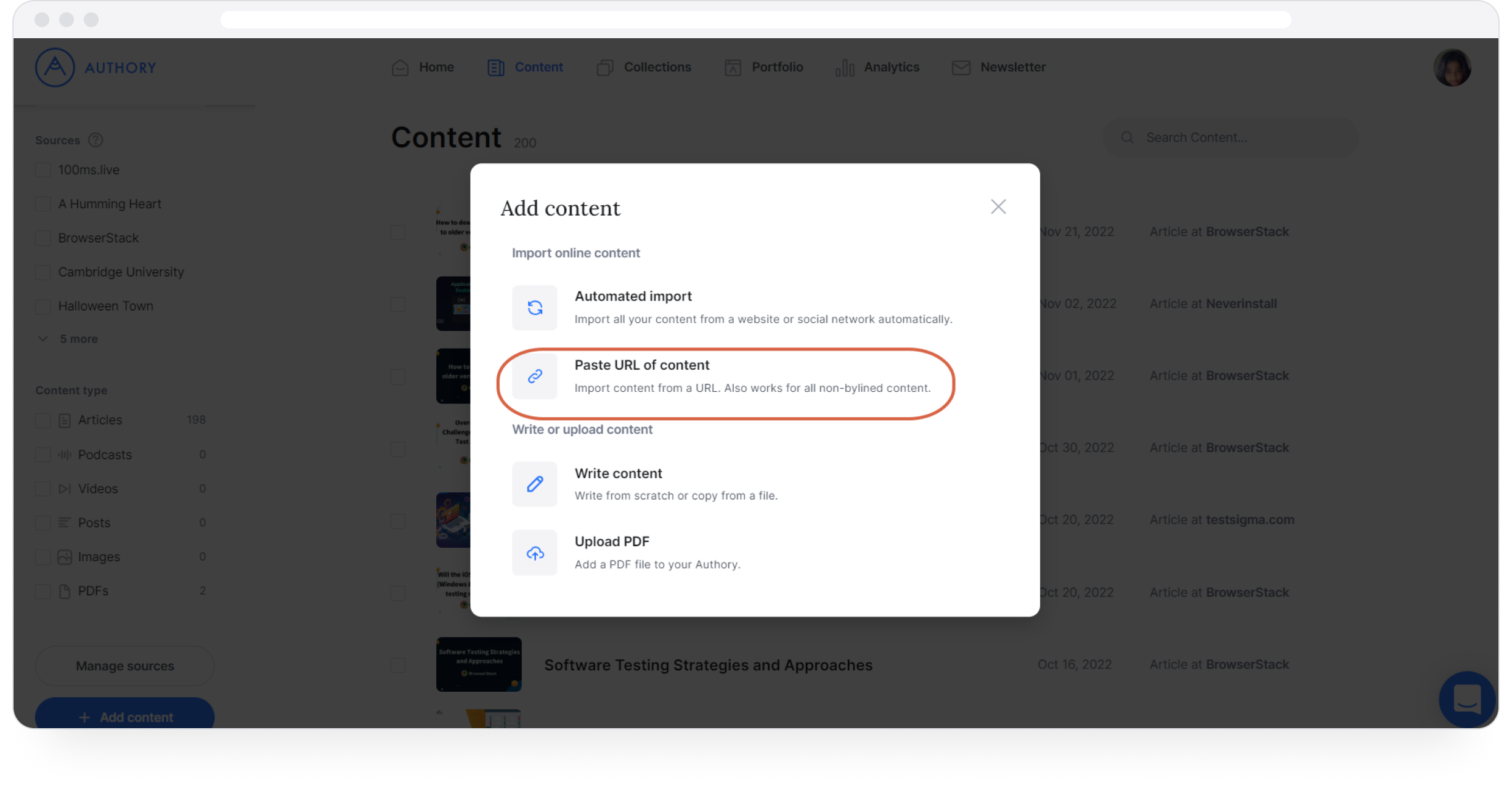Open the chat support bubble

tap(1468, 700)
